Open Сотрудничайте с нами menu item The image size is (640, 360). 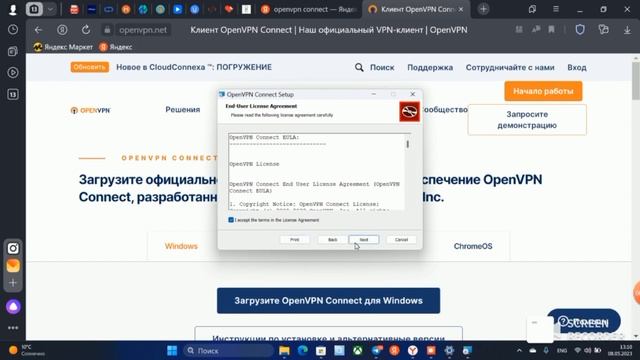510,67
